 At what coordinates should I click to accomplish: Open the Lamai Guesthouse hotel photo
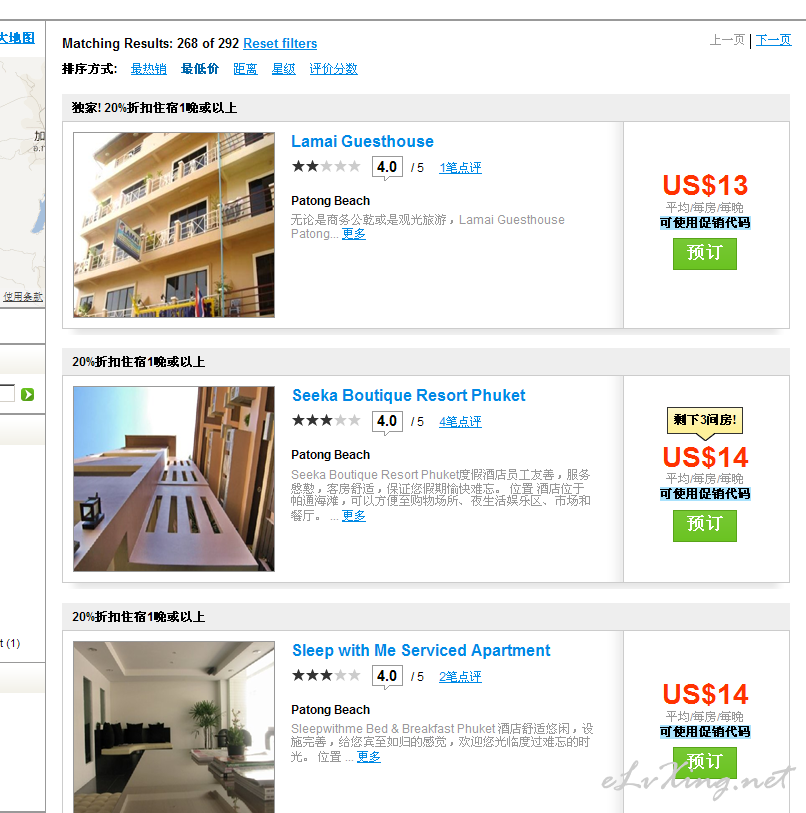[x=174, y=225]
